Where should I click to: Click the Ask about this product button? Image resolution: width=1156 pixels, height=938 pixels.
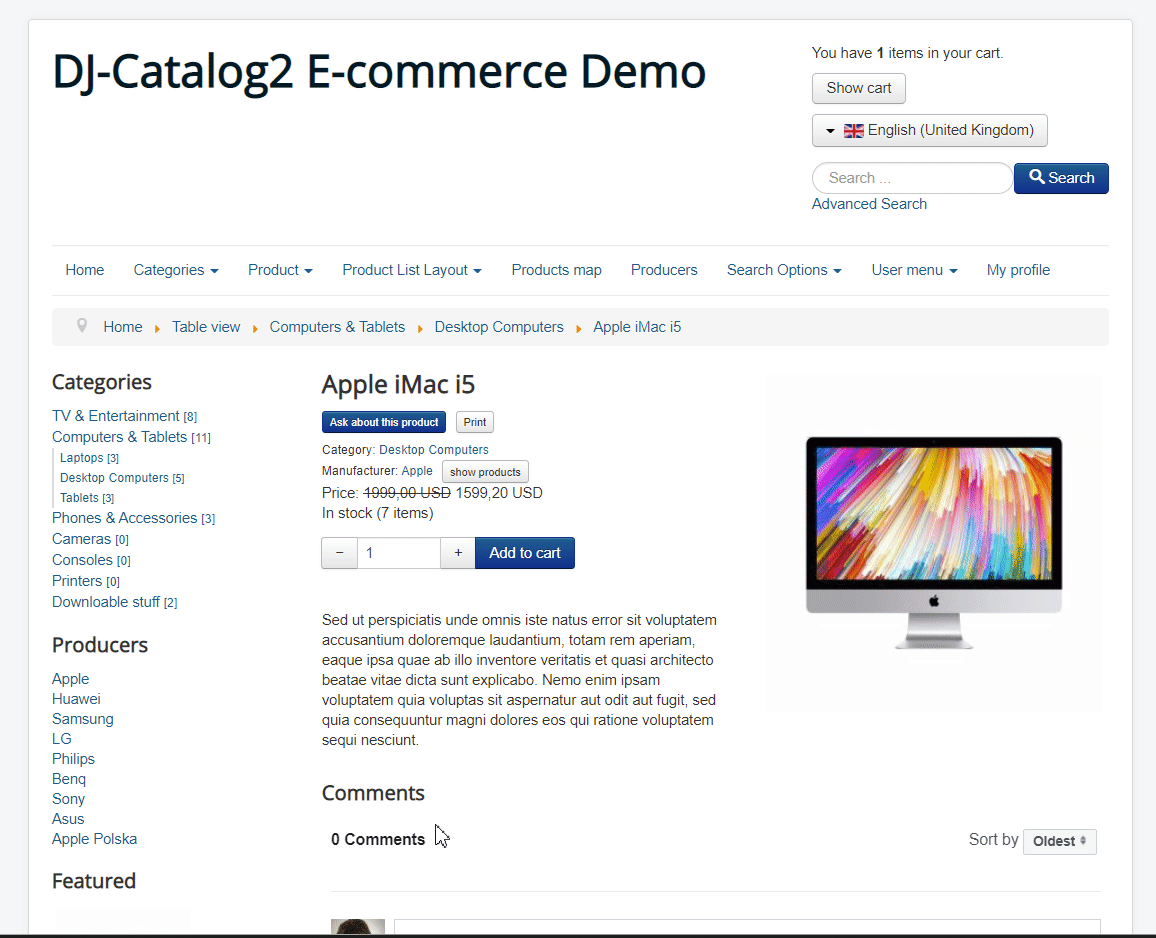pos(383,422)
